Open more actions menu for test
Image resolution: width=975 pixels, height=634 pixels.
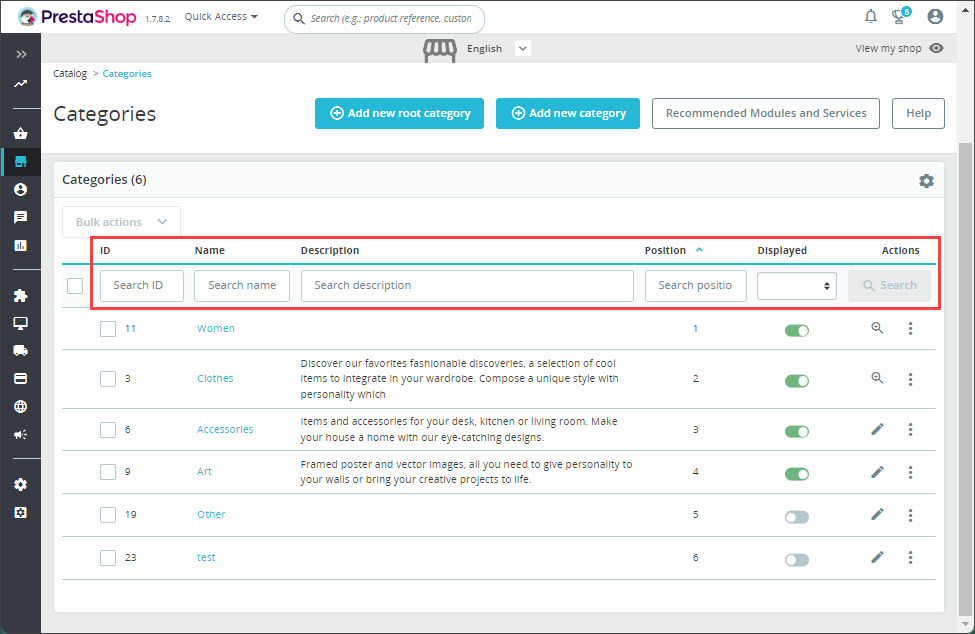coord(910,558)
